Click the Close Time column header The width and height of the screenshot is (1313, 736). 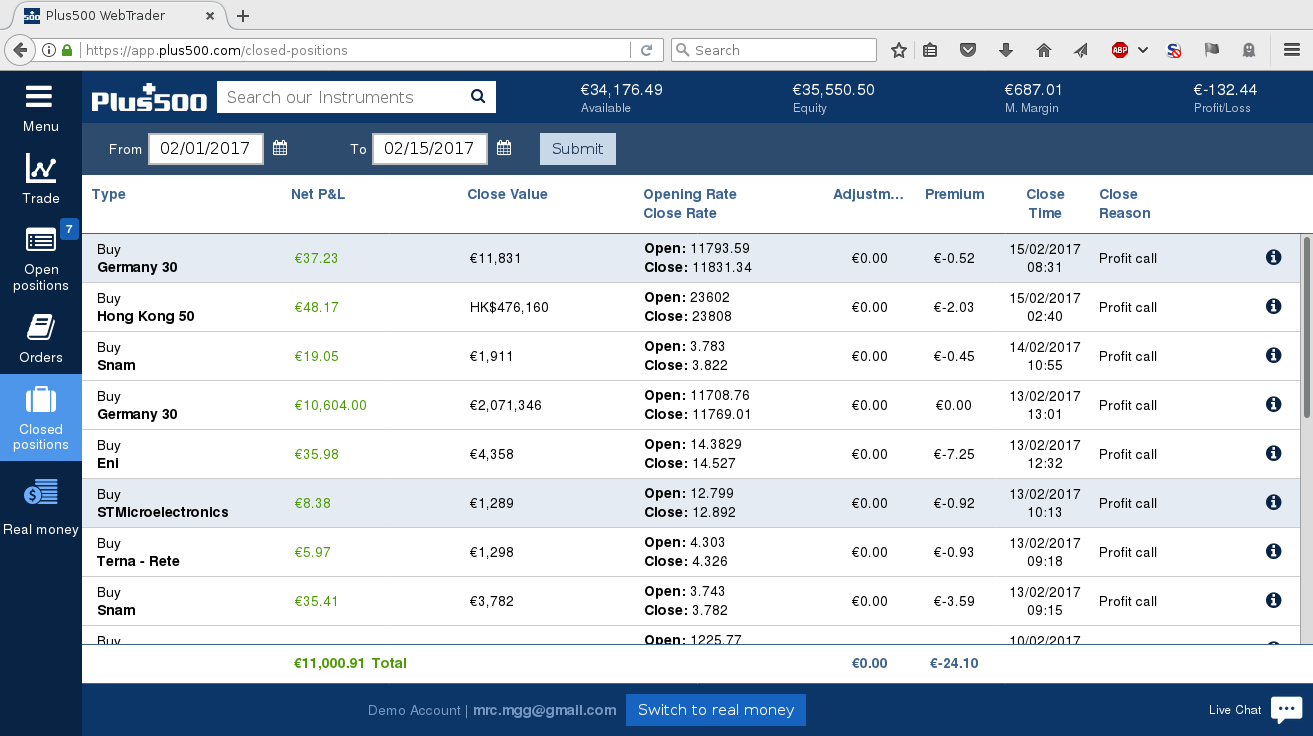[x=1045, y=203]
